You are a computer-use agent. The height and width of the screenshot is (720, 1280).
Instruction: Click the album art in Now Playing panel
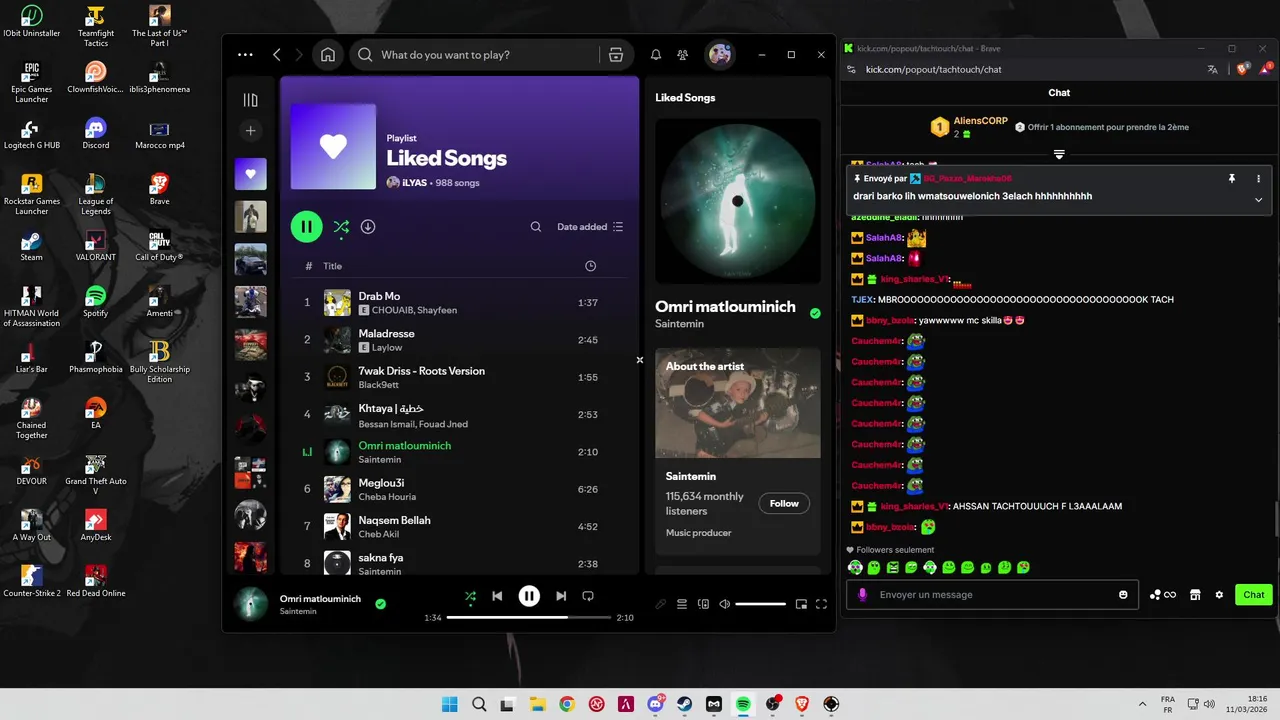point(738,201)
